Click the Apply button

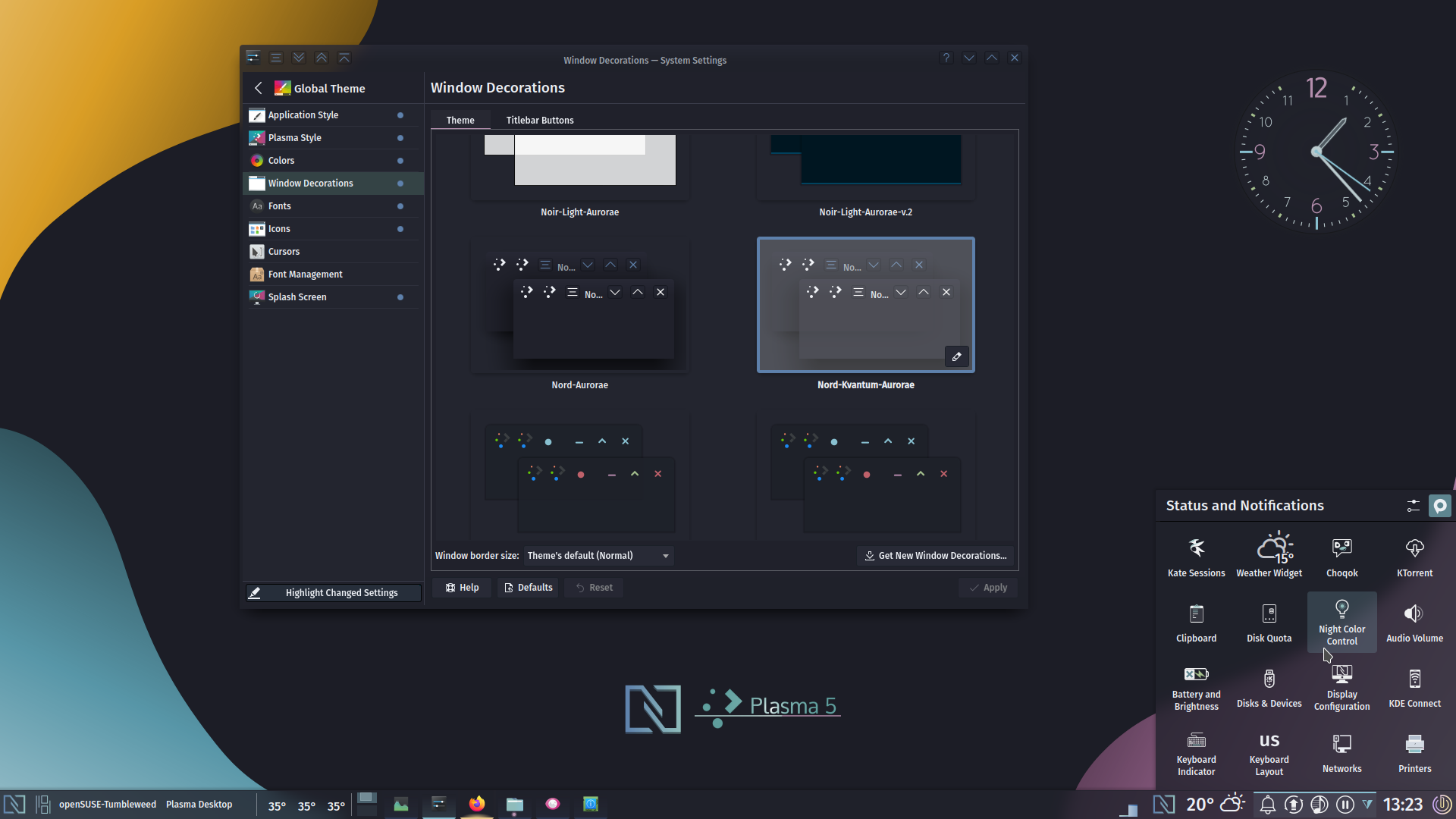988,588
